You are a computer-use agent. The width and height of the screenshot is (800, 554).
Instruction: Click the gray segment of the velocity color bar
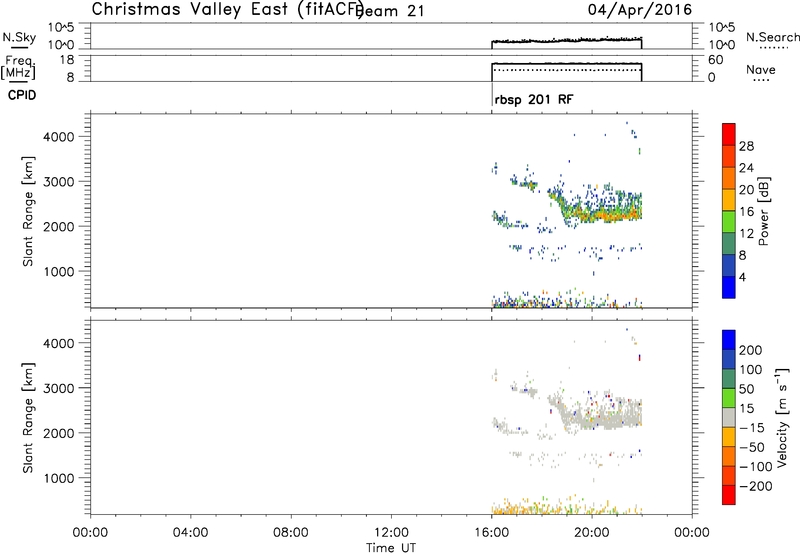pos(729,417)
